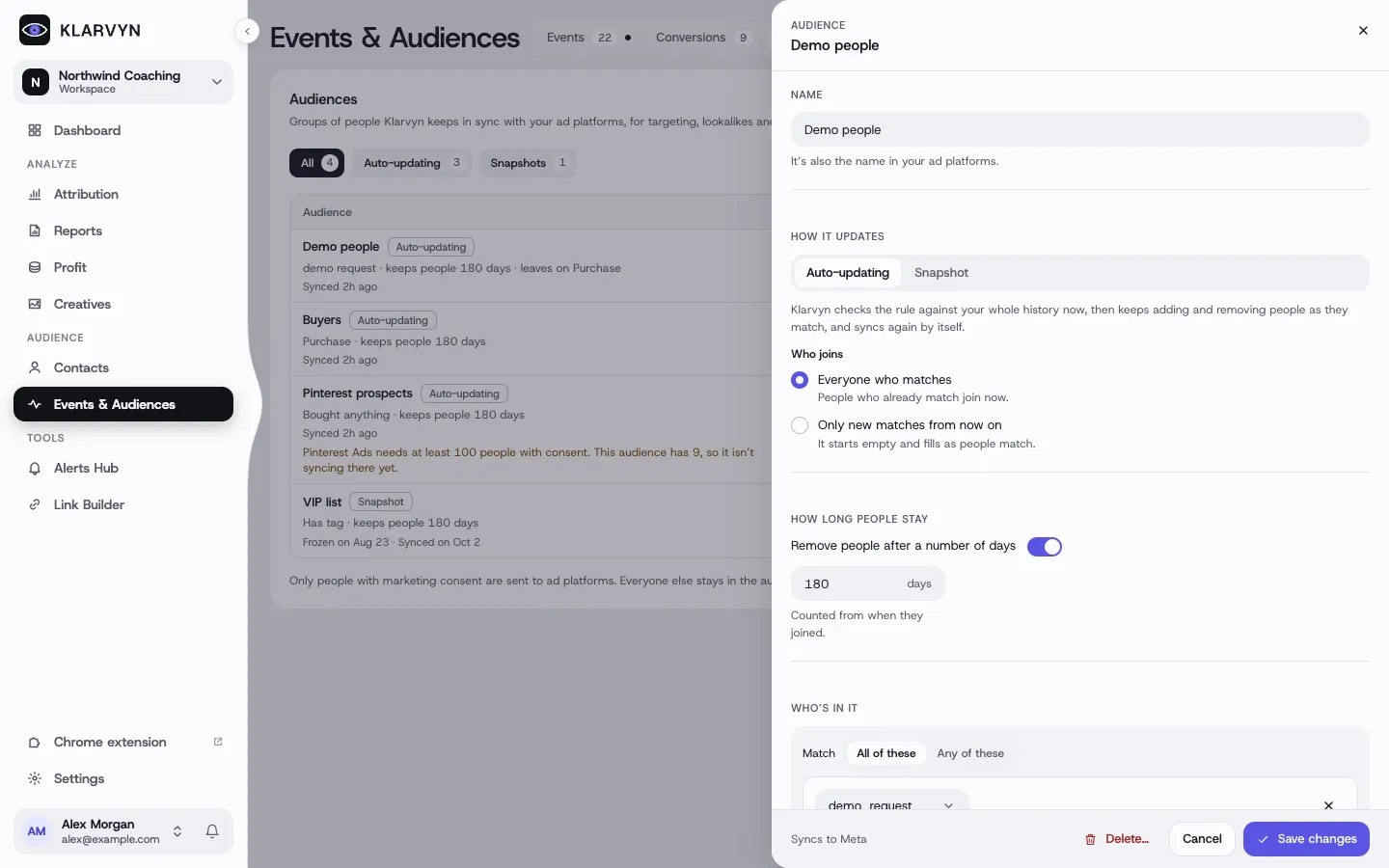1389x868 pixels.
Task: Remove the demo_request rule with its X
Action: pos(1328,805)
